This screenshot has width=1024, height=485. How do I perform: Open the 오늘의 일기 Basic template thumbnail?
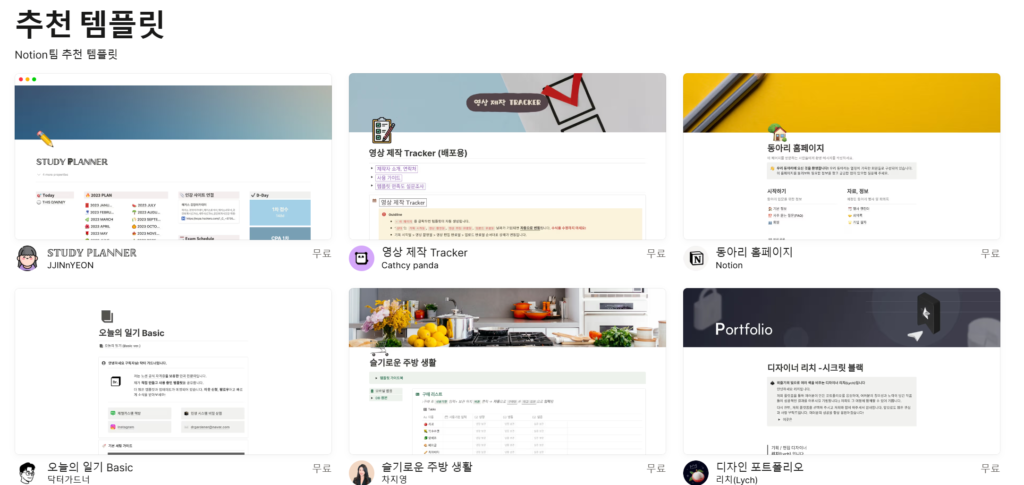point(173,371)
